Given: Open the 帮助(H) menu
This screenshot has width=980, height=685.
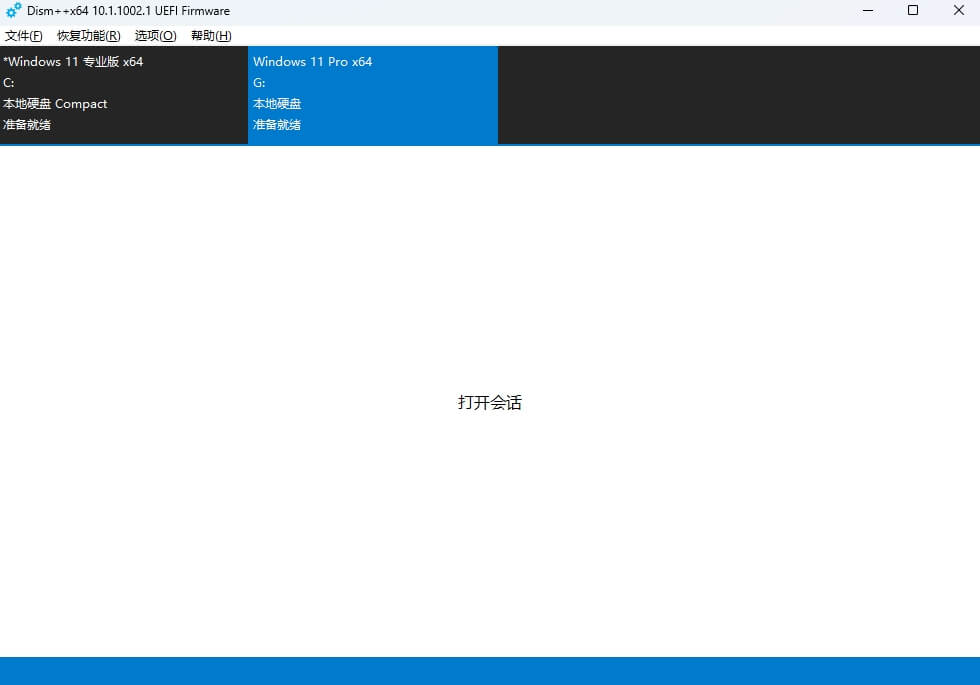Looking at the screenshot, I should 211,36.
